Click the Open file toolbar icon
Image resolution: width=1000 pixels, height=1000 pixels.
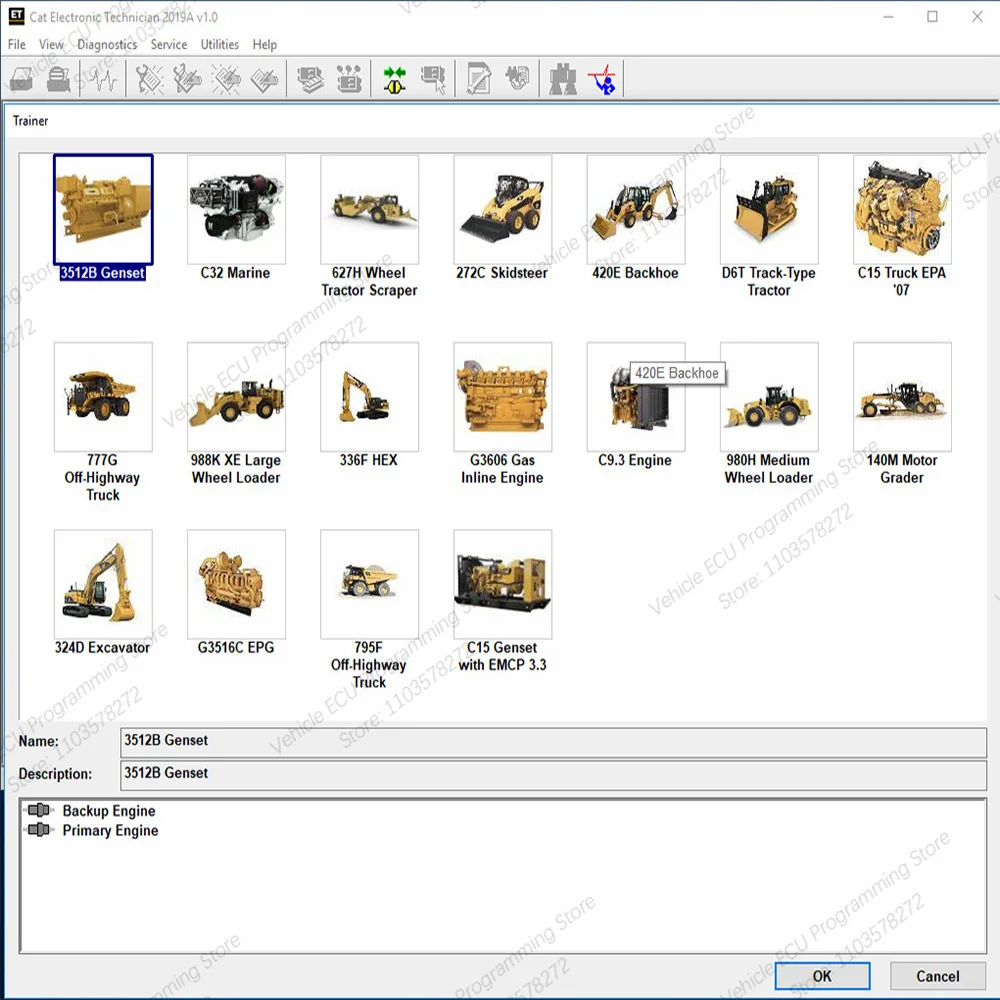click(21, 80)
